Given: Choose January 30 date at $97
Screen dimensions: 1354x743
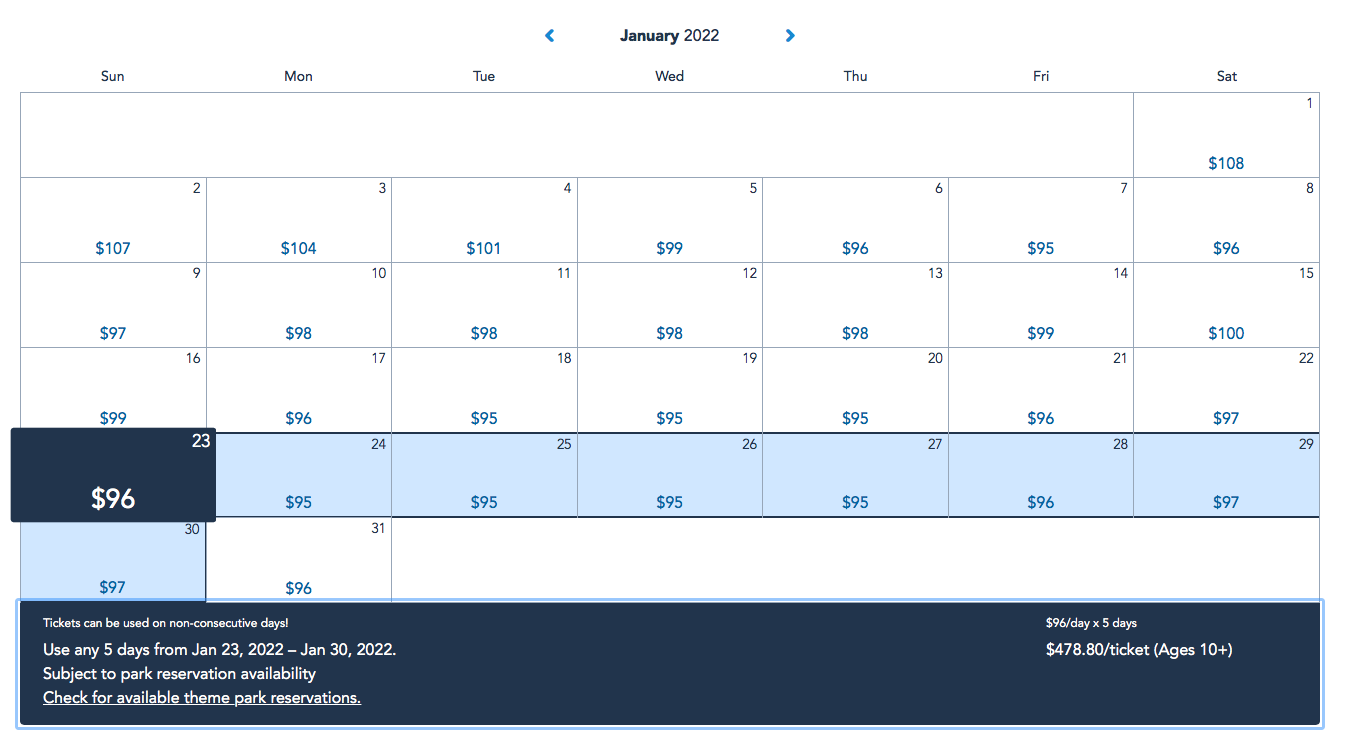Looking at the screenshot, I should click(113, 561).
